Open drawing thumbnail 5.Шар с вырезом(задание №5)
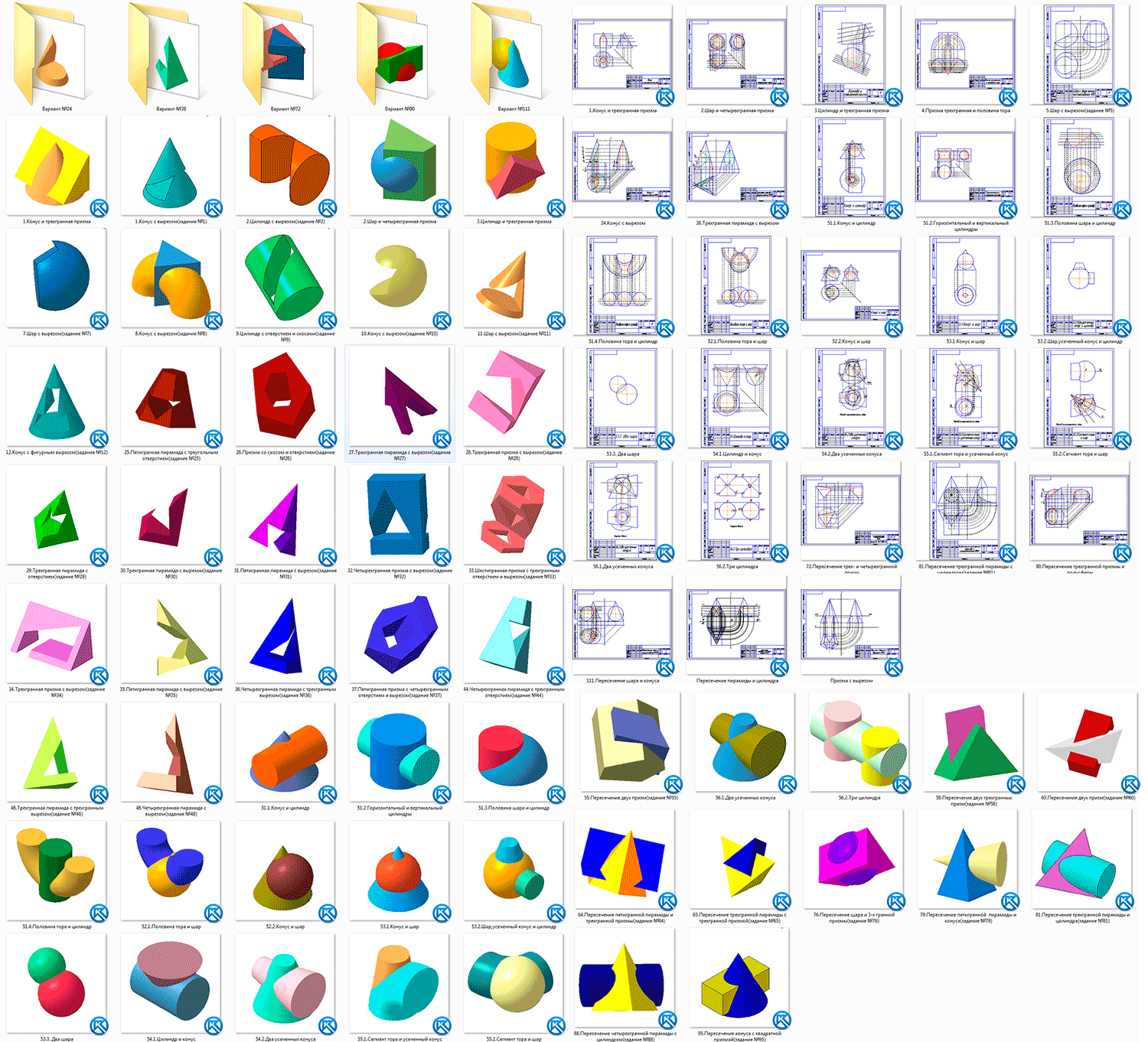Viewport: 1148px width, 1042px height. click(x=1080, y=55)
